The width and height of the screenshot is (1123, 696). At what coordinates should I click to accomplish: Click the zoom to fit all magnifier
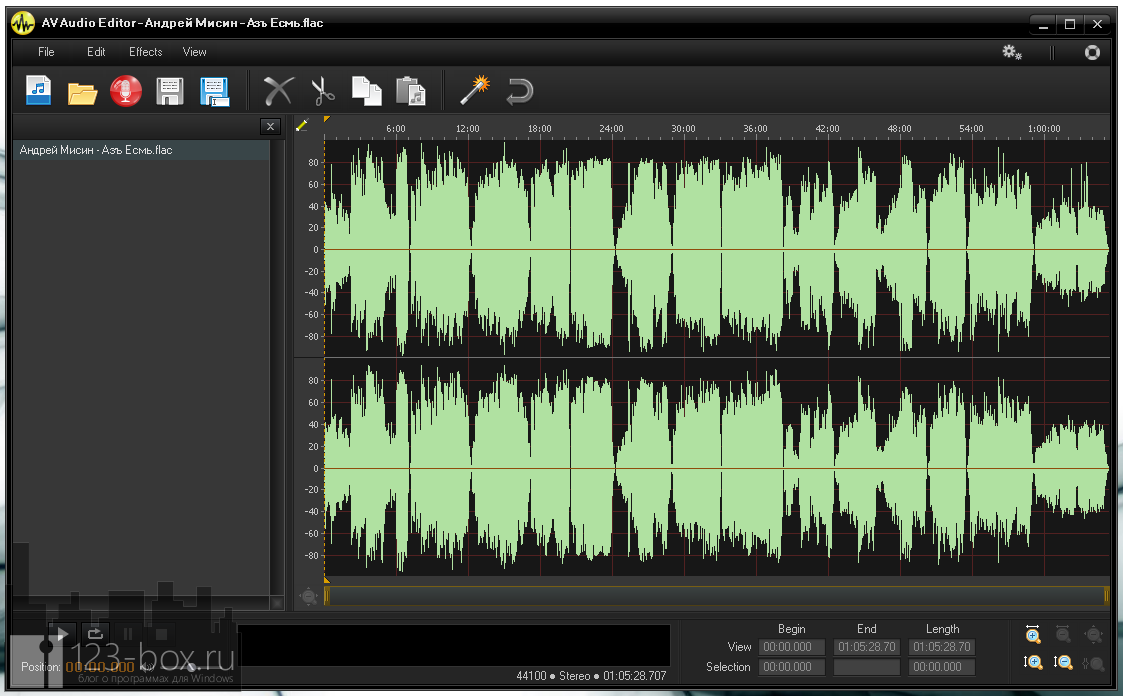coord(1094,634)
